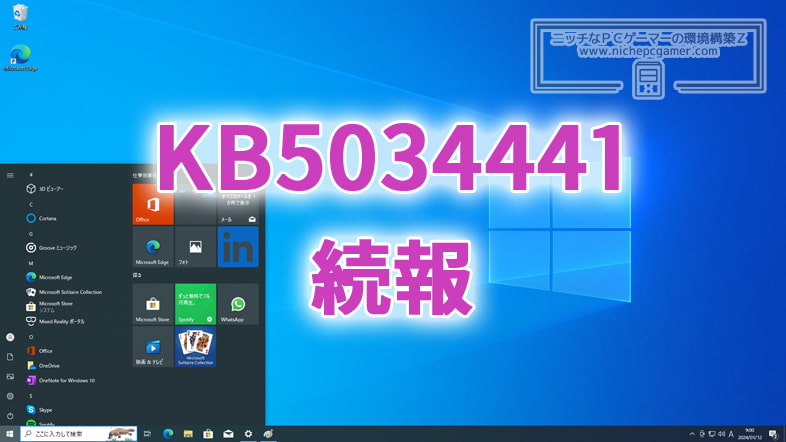Open Settings from Start sidebar

click(x=10, y=396)
